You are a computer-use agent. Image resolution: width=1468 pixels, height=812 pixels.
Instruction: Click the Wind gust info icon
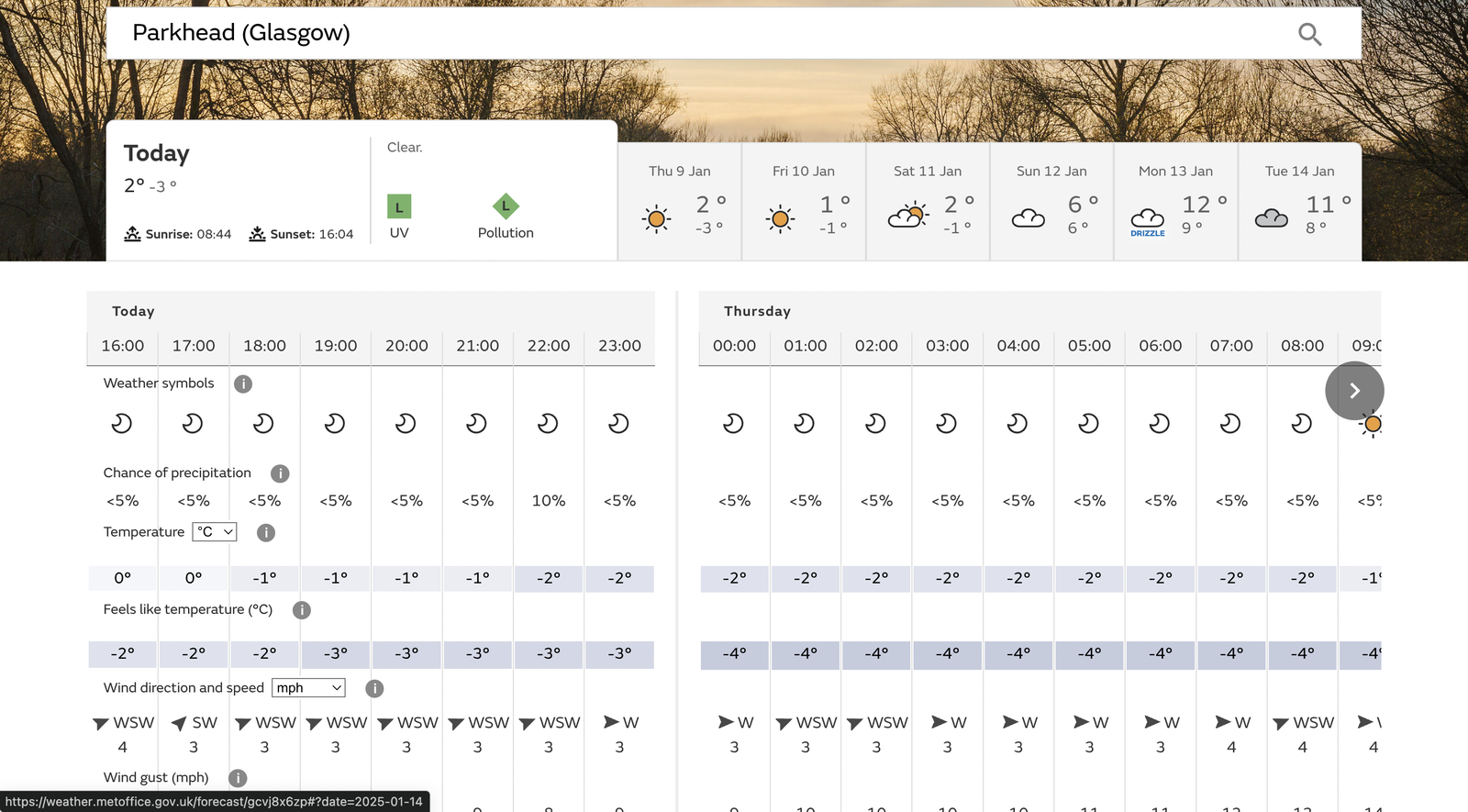click(x=238, y=778)
